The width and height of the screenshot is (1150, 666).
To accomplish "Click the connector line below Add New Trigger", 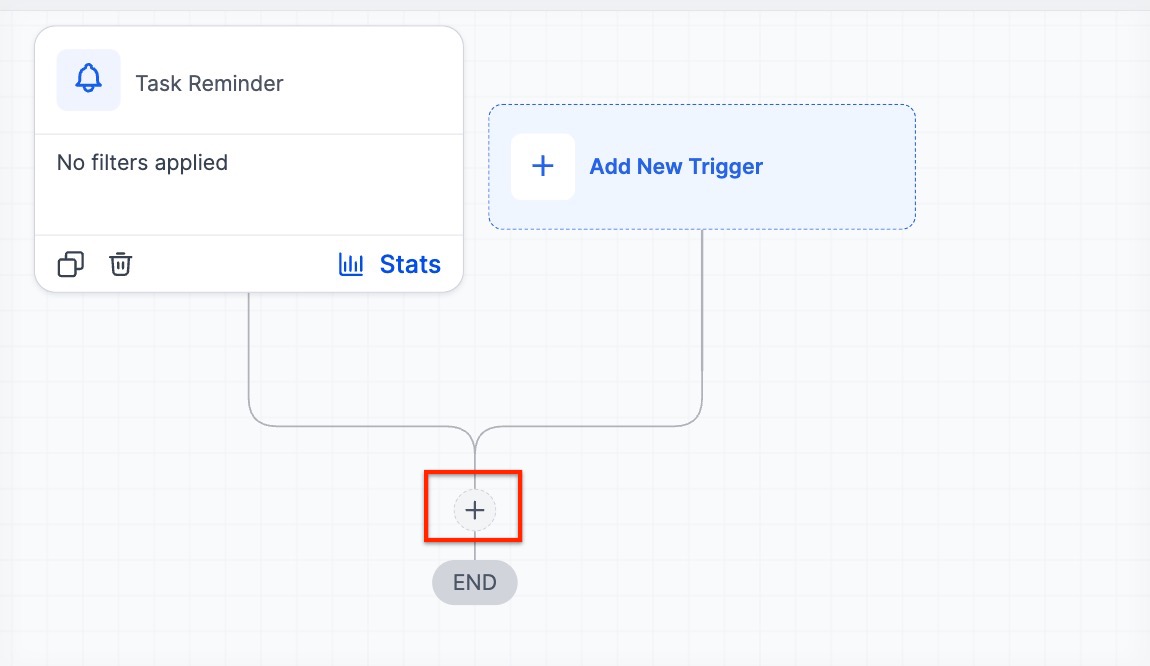I will [x=702, y=300].
